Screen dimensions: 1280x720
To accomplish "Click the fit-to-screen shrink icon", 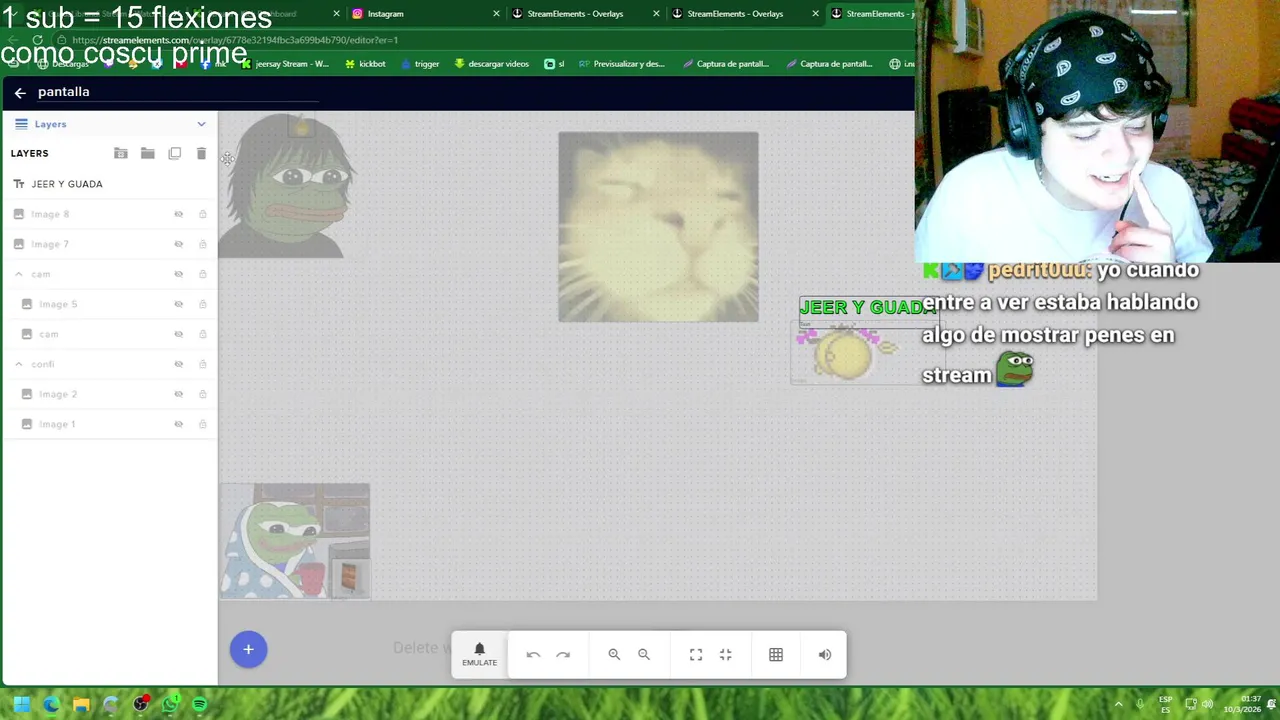I will (x=726, y=655).
